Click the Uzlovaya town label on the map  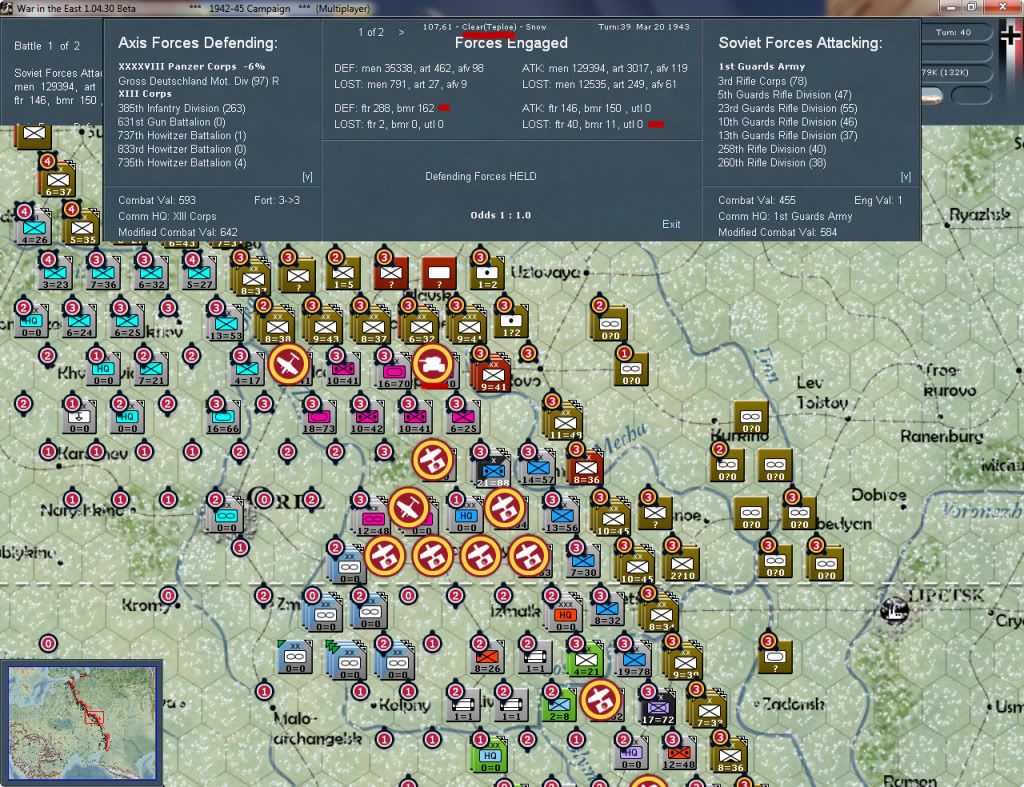pyautogui.click(x=546, y=272)
